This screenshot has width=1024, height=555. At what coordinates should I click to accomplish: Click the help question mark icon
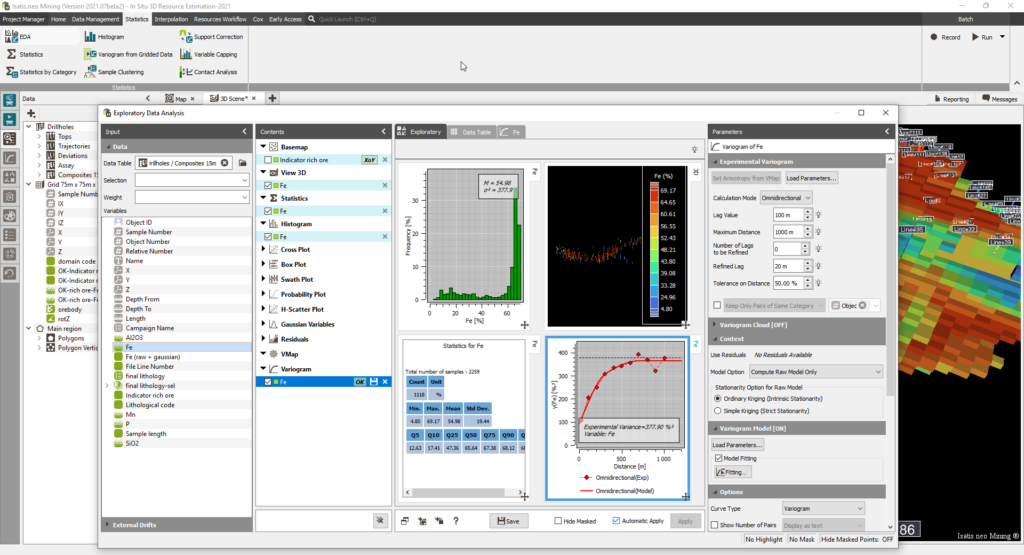pos(456,521)
